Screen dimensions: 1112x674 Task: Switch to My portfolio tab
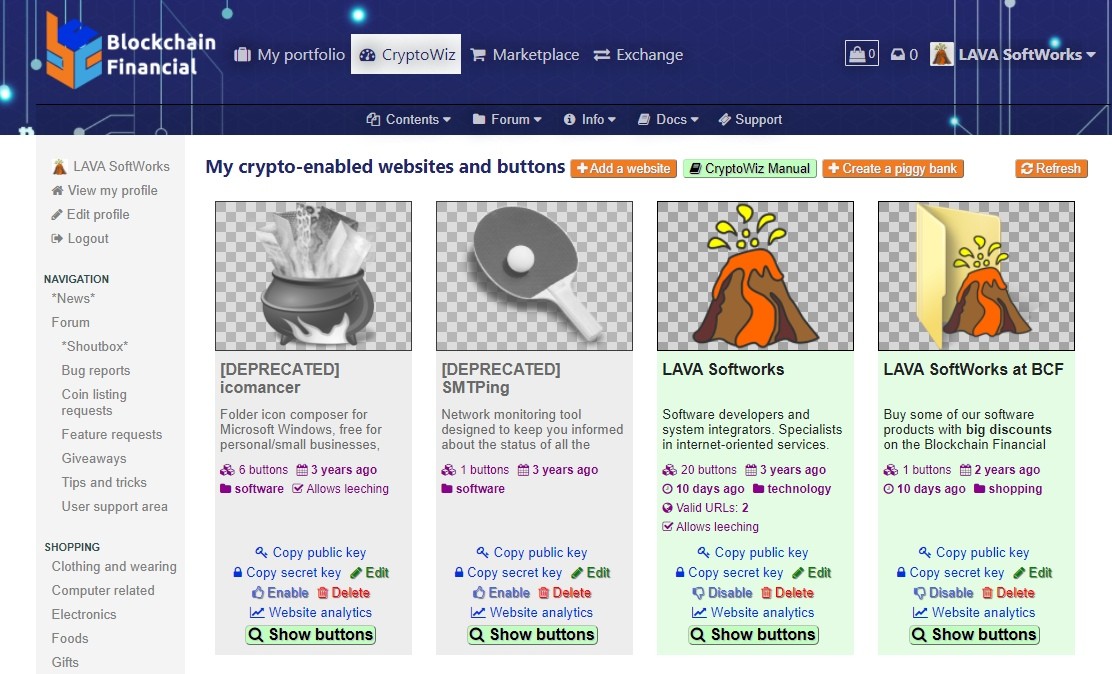coord(289,55)
